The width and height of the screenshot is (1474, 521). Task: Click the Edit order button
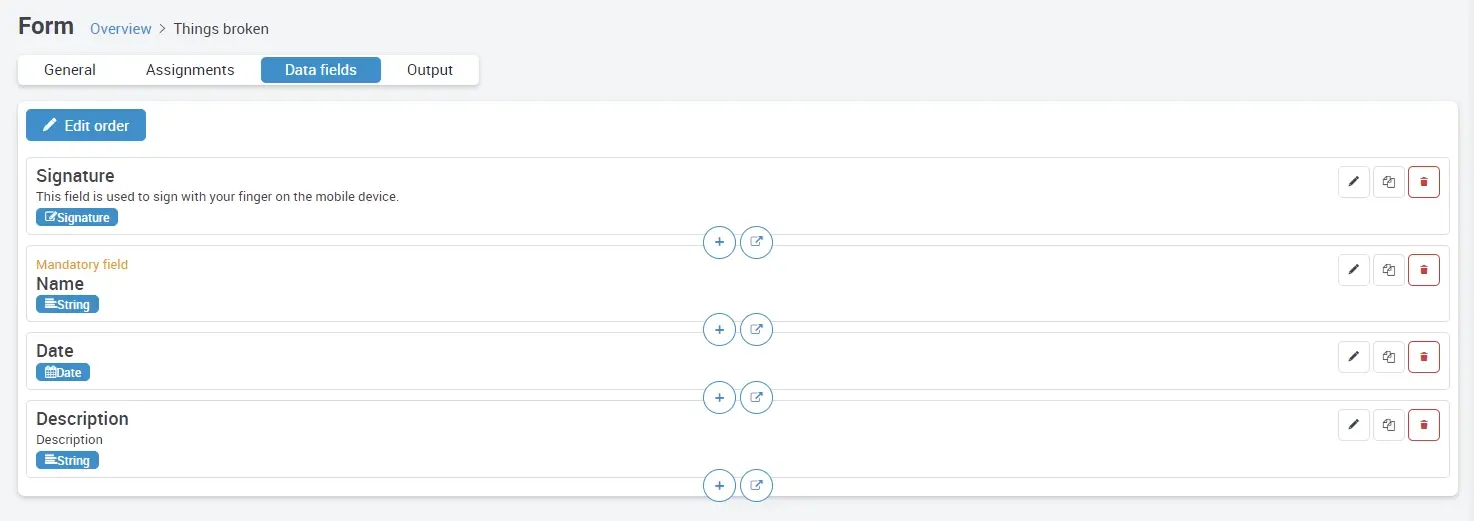tap(86, 126)
